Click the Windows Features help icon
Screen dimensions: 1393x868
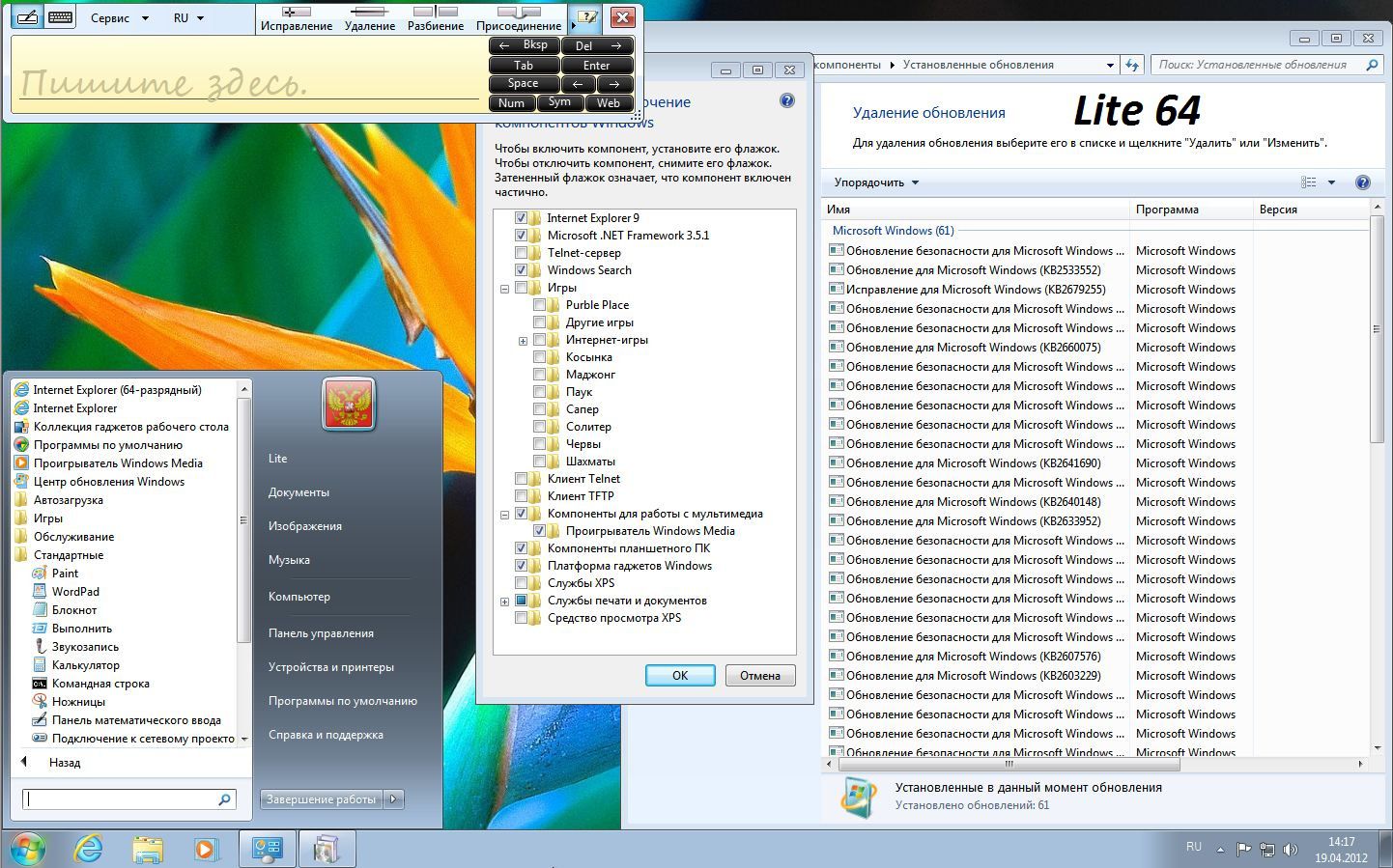pyautogui.click(x=786, y=100)
